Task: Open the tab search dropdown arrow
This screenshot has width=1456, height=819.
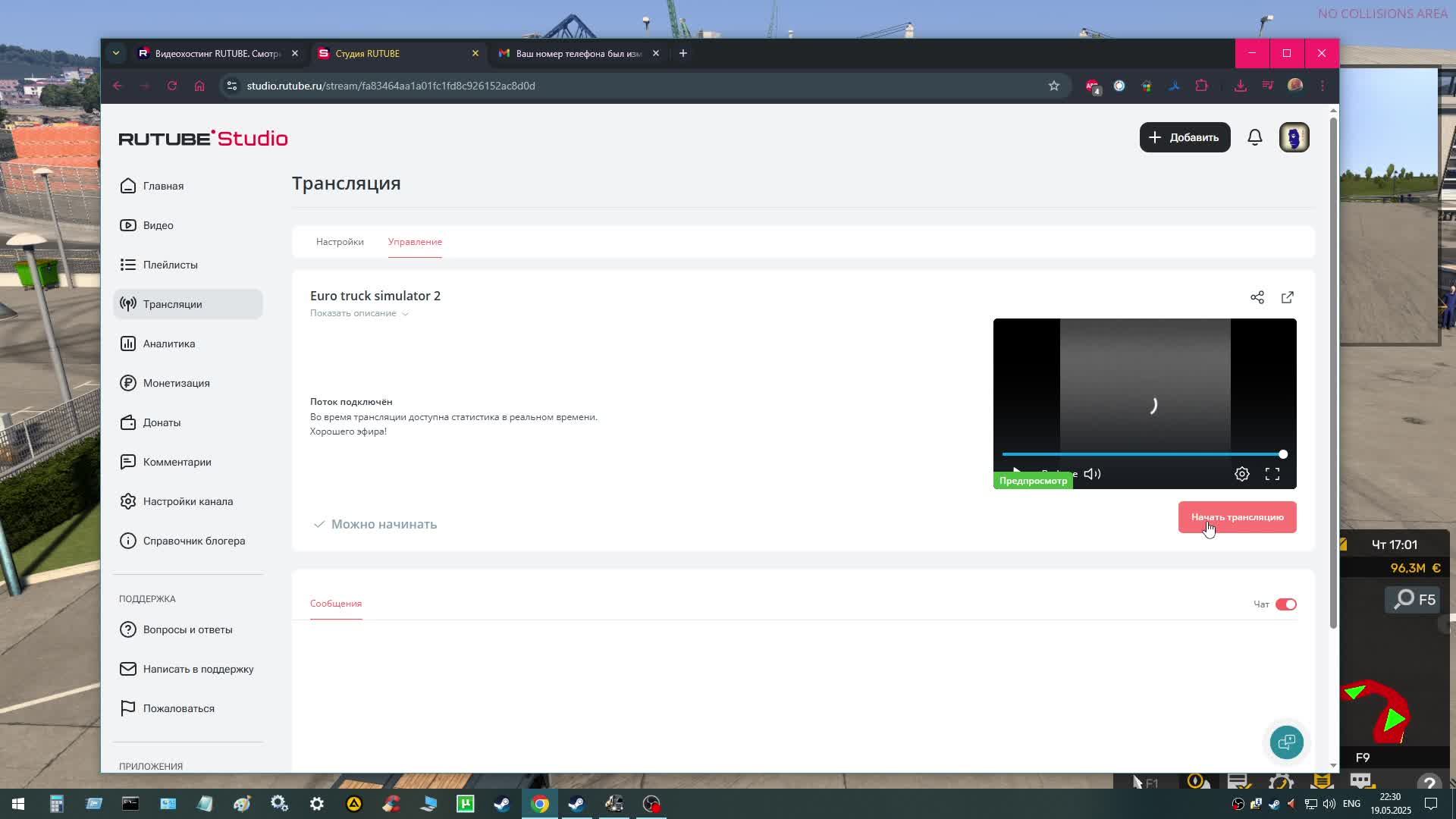Action: tap(115, 53)
